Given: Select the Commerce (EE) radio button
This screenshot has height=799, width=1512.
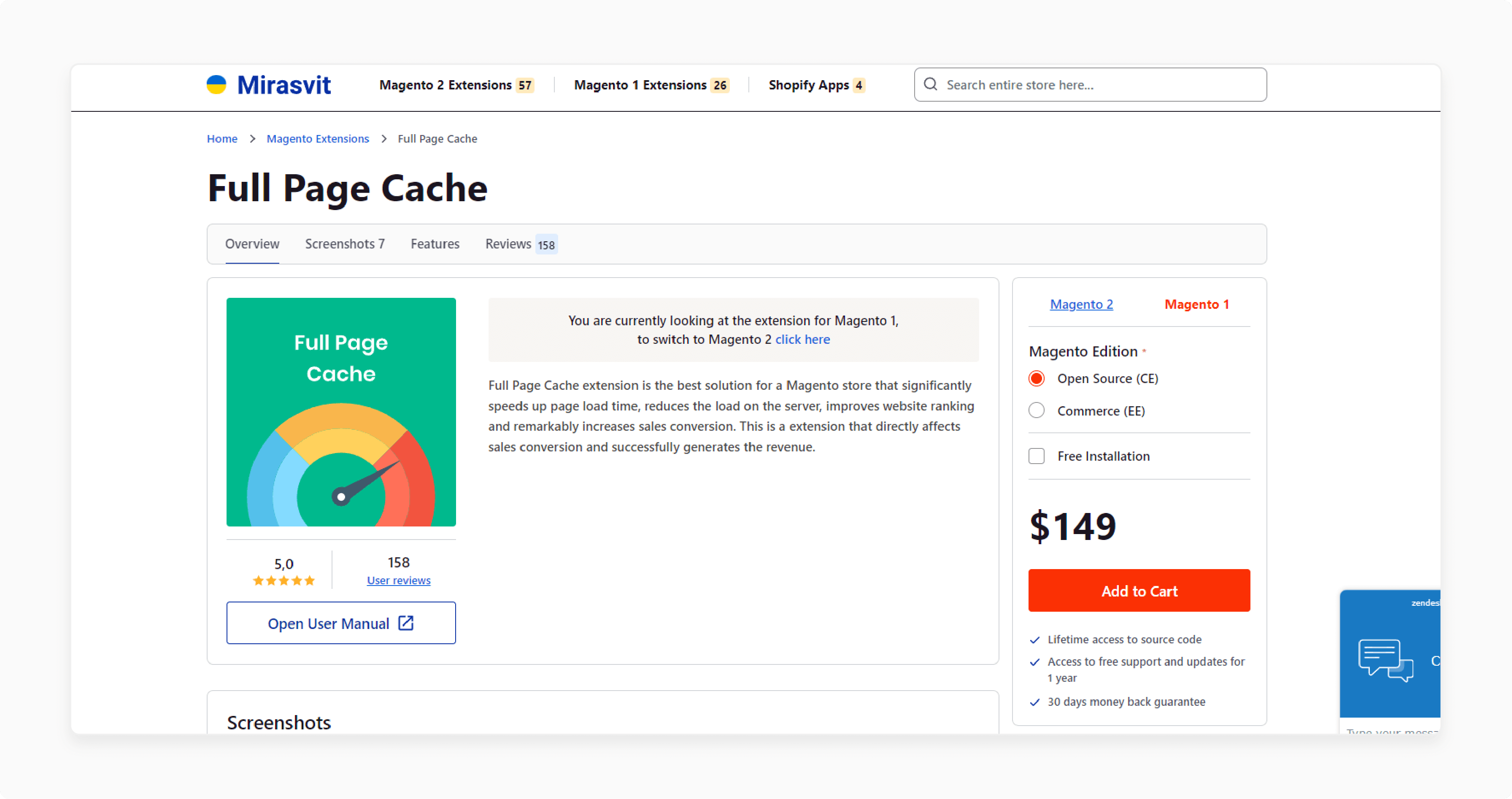Looking at the screenshot, I should point(1037,411).
